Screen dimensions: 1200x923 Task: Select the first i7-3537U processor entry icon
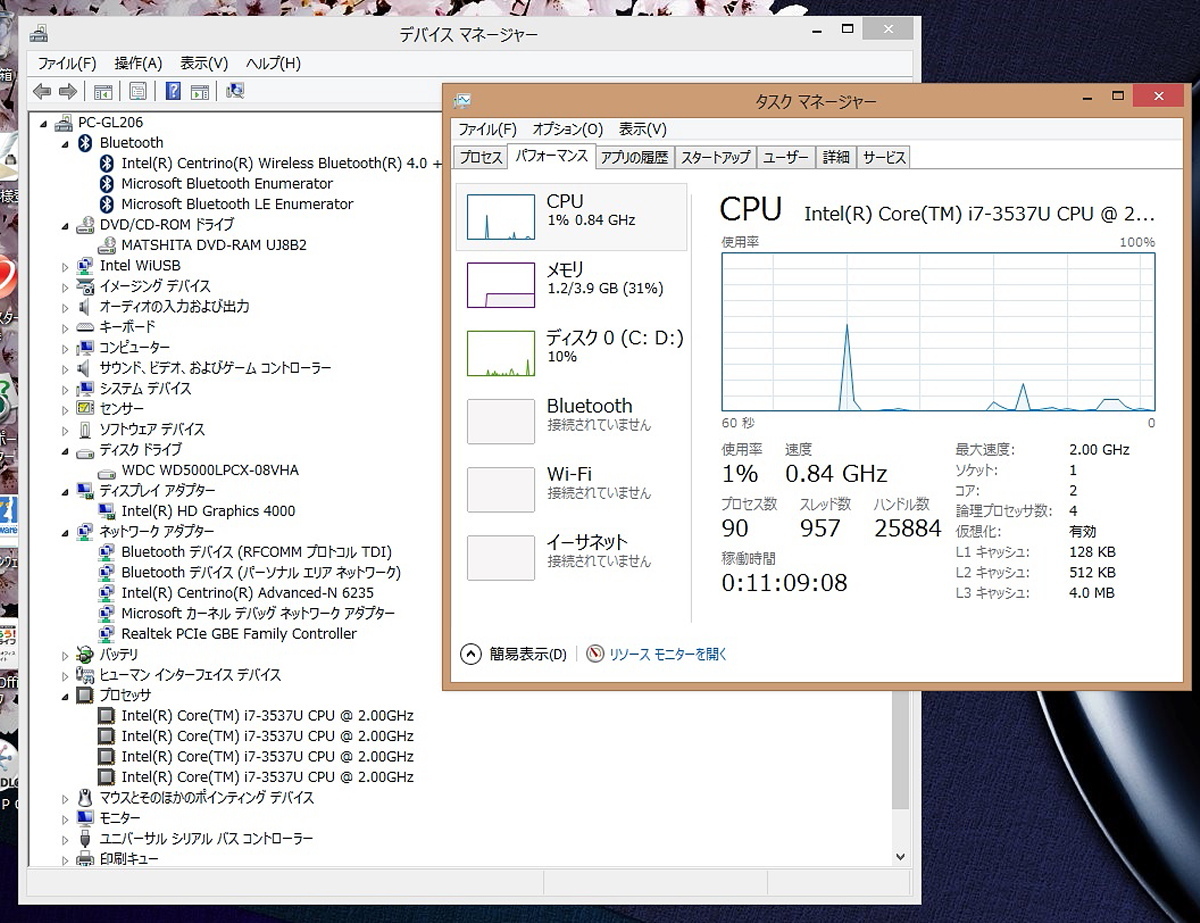pyautogui.click(x=107, y=716)
